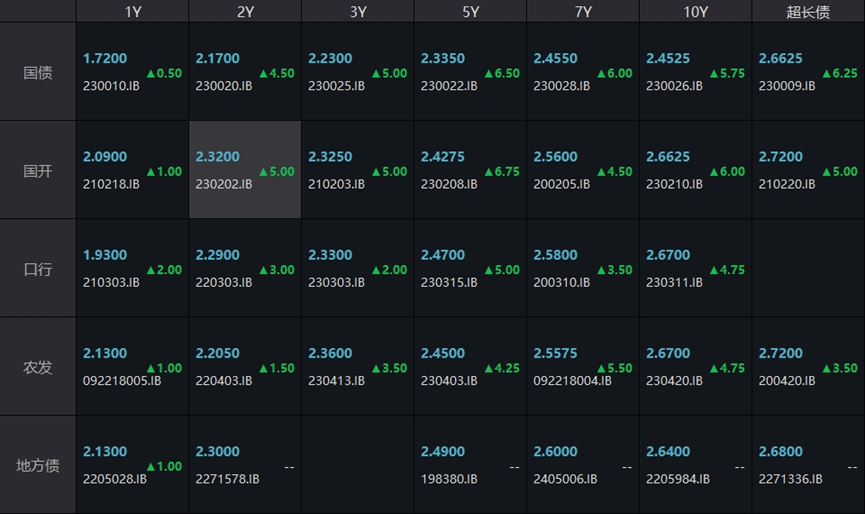865x514 pixels.
Task: Open bond code 2271336.IB
Action: click(x=790, y=479)
